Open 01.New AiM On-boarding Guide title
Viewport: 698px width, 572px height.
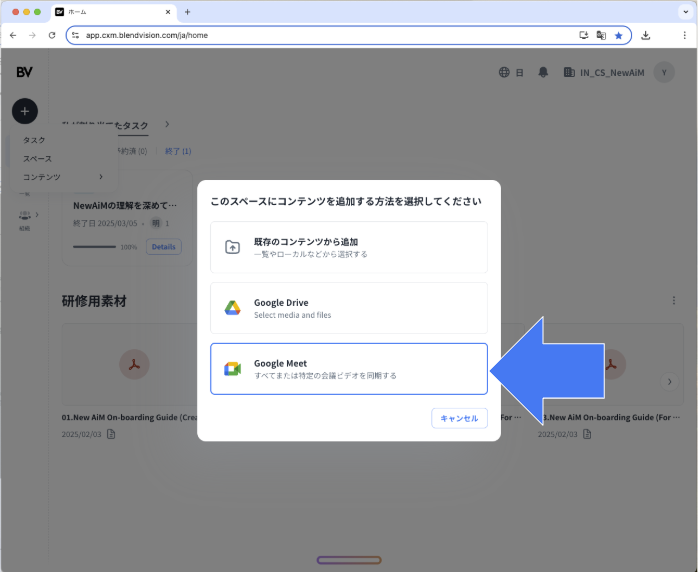click(130, 418)
